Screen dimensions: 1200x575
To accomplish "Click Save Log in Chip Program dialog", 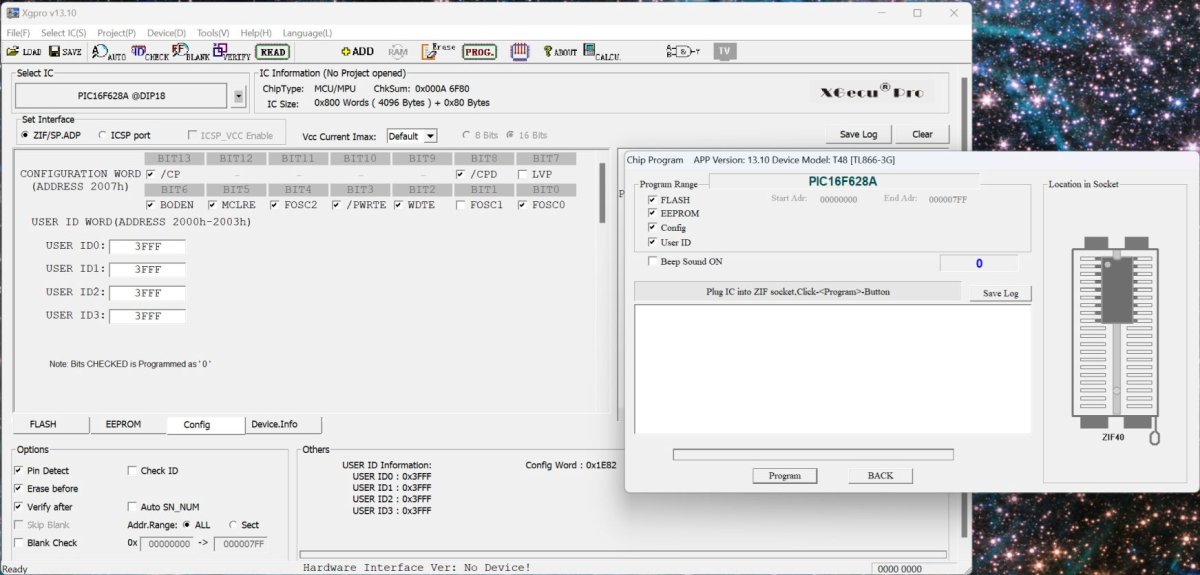I will (x=1000, y=293).
